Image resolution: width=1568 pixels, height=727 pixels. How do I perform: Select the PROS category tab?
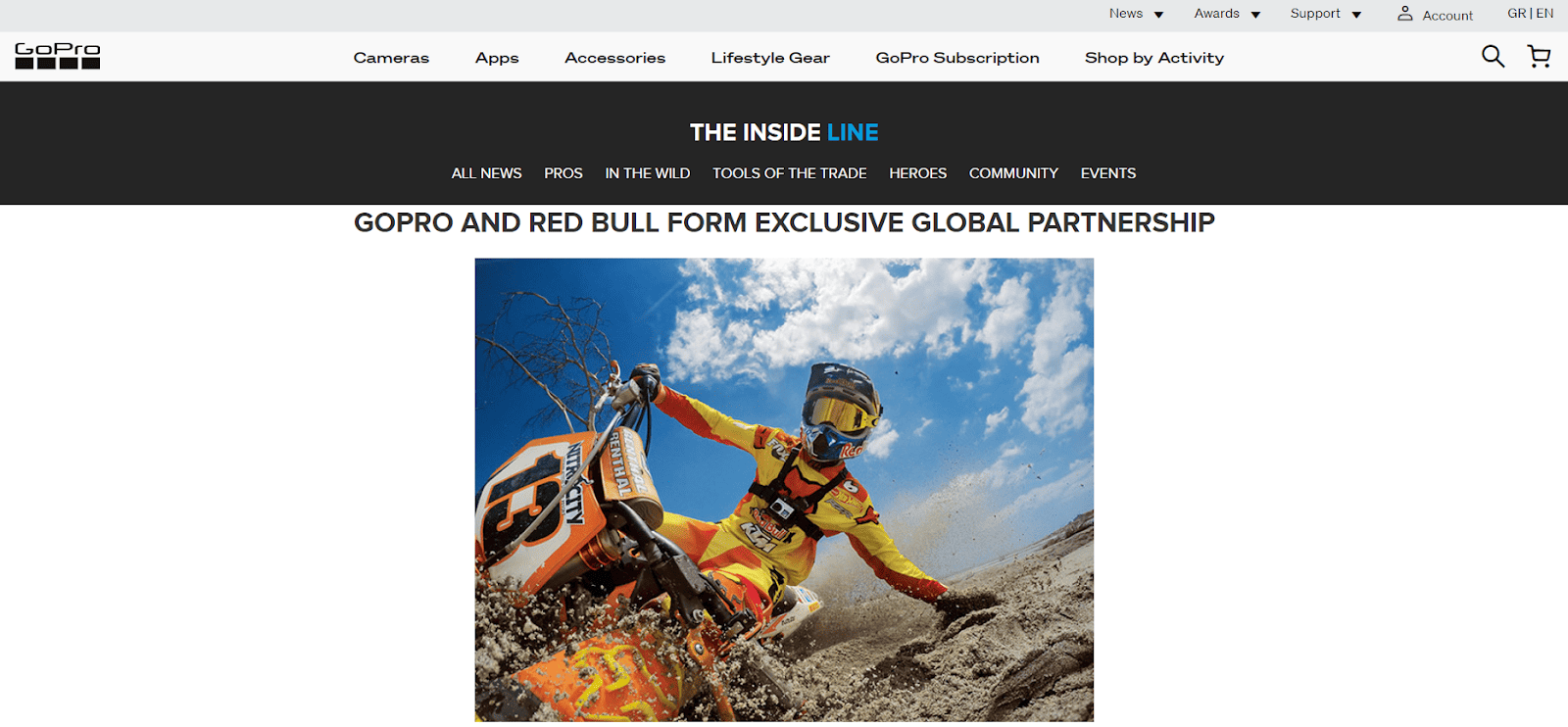coord(563,173)
